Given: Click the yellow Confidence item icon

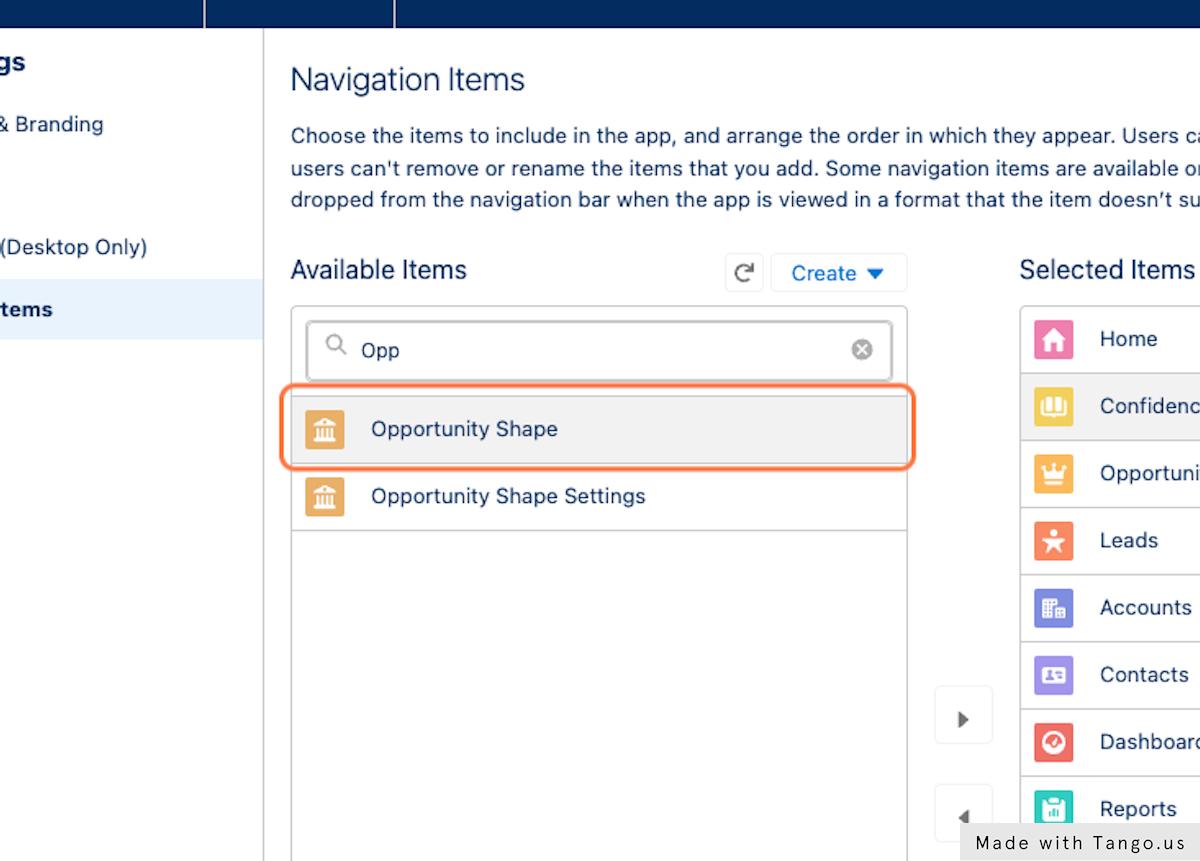Looking at the screenshot, I should coord(1054,406).
